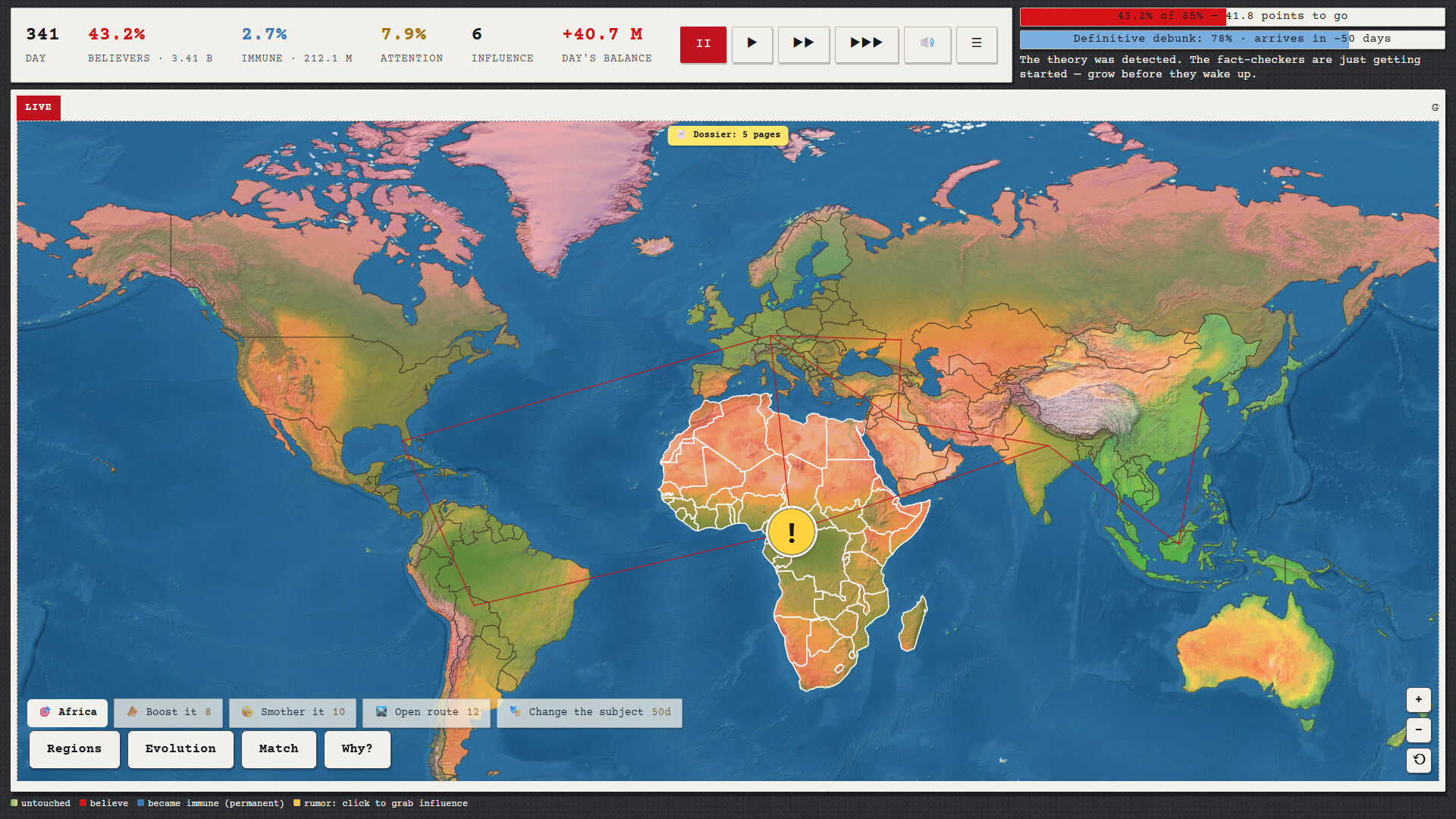This screenshot has width=1456, height=819.
Task: Click the 43.2% BELIEVERS stat
Action: pos(149,45)
